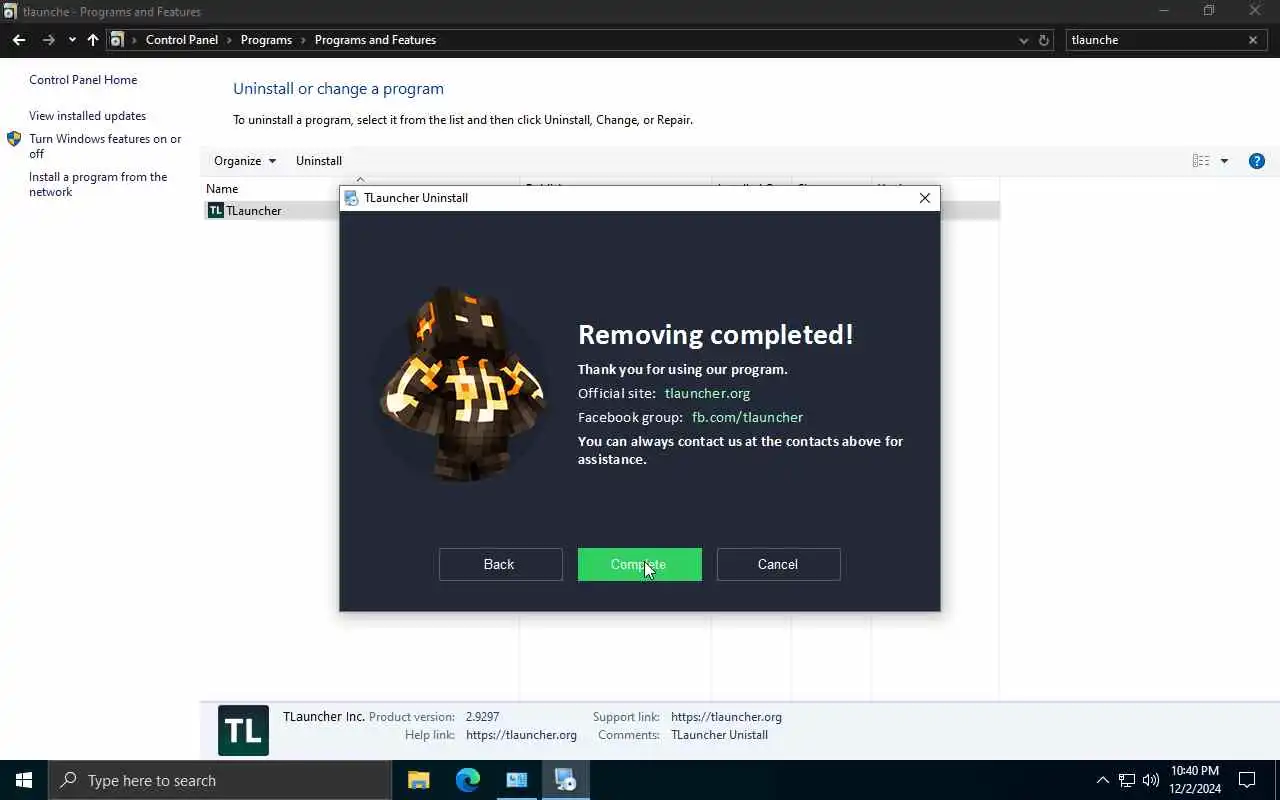Click the Back button in uninstaller
Screen dimensions: 1280x800
click(x=500, y=564)
